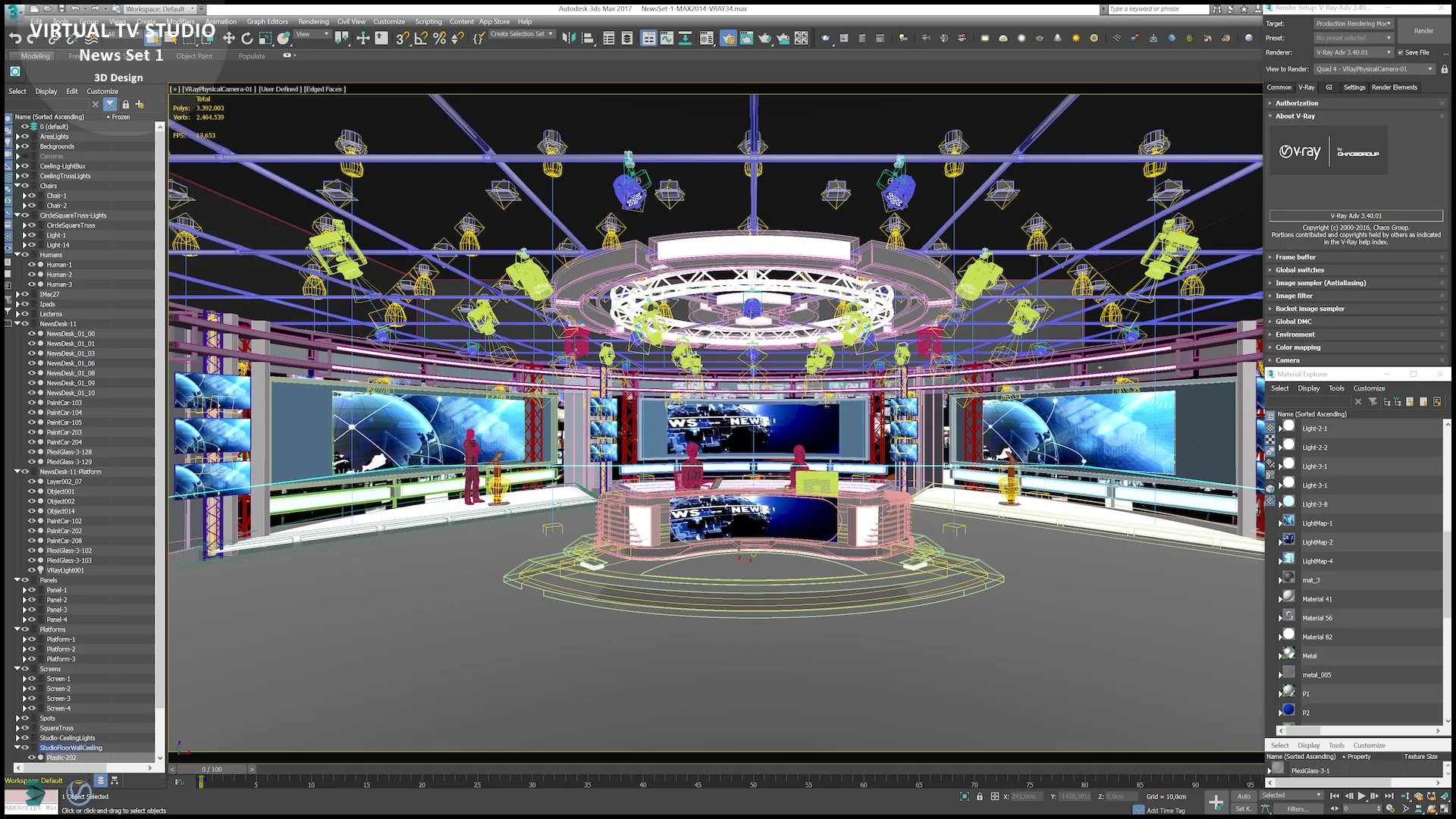1456x819 pixels.
Task: Switch to the GI tab
Action: click(x=1329, y=87)
